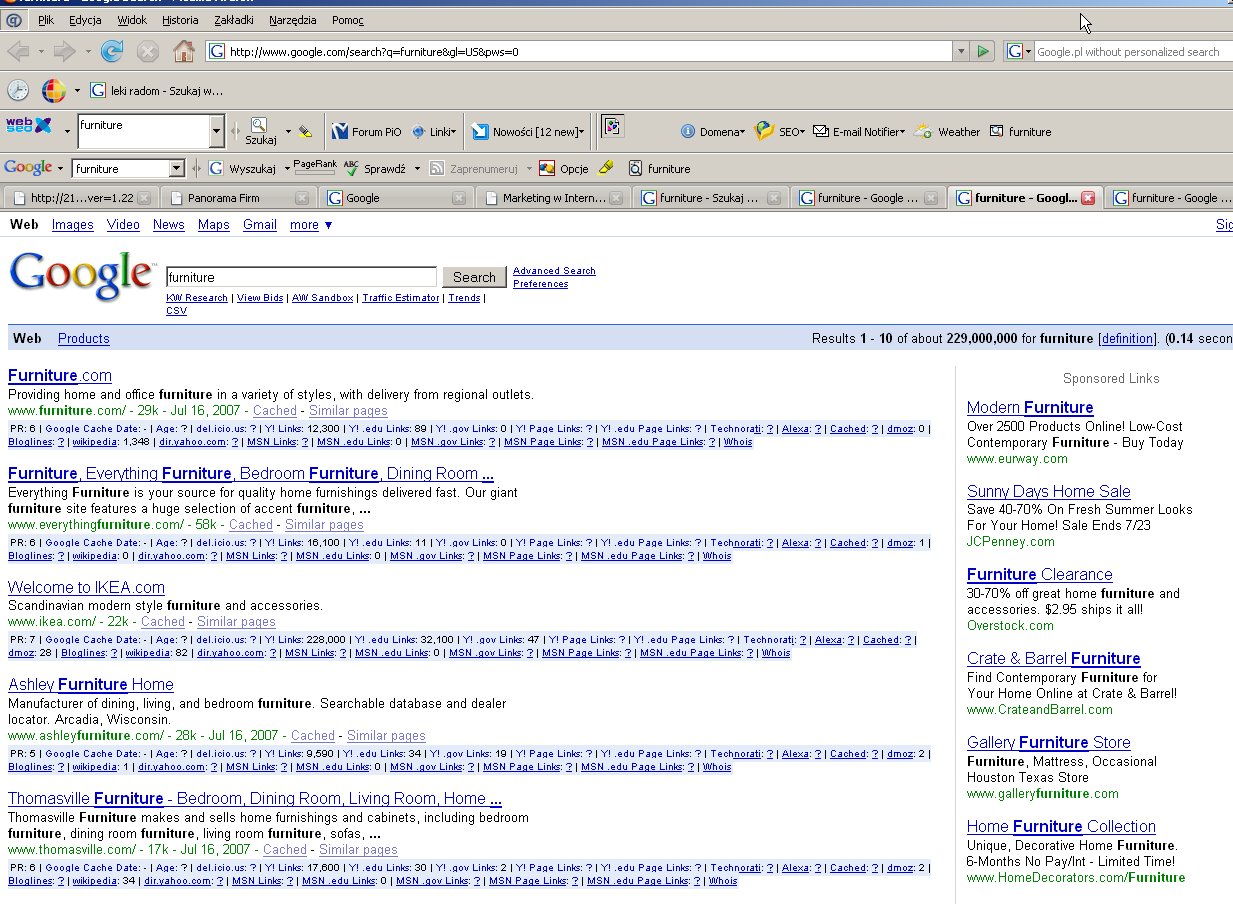Click the @ icon left of the Plik menu
This screenshot has width=1233, height=904.
(14, 20)
